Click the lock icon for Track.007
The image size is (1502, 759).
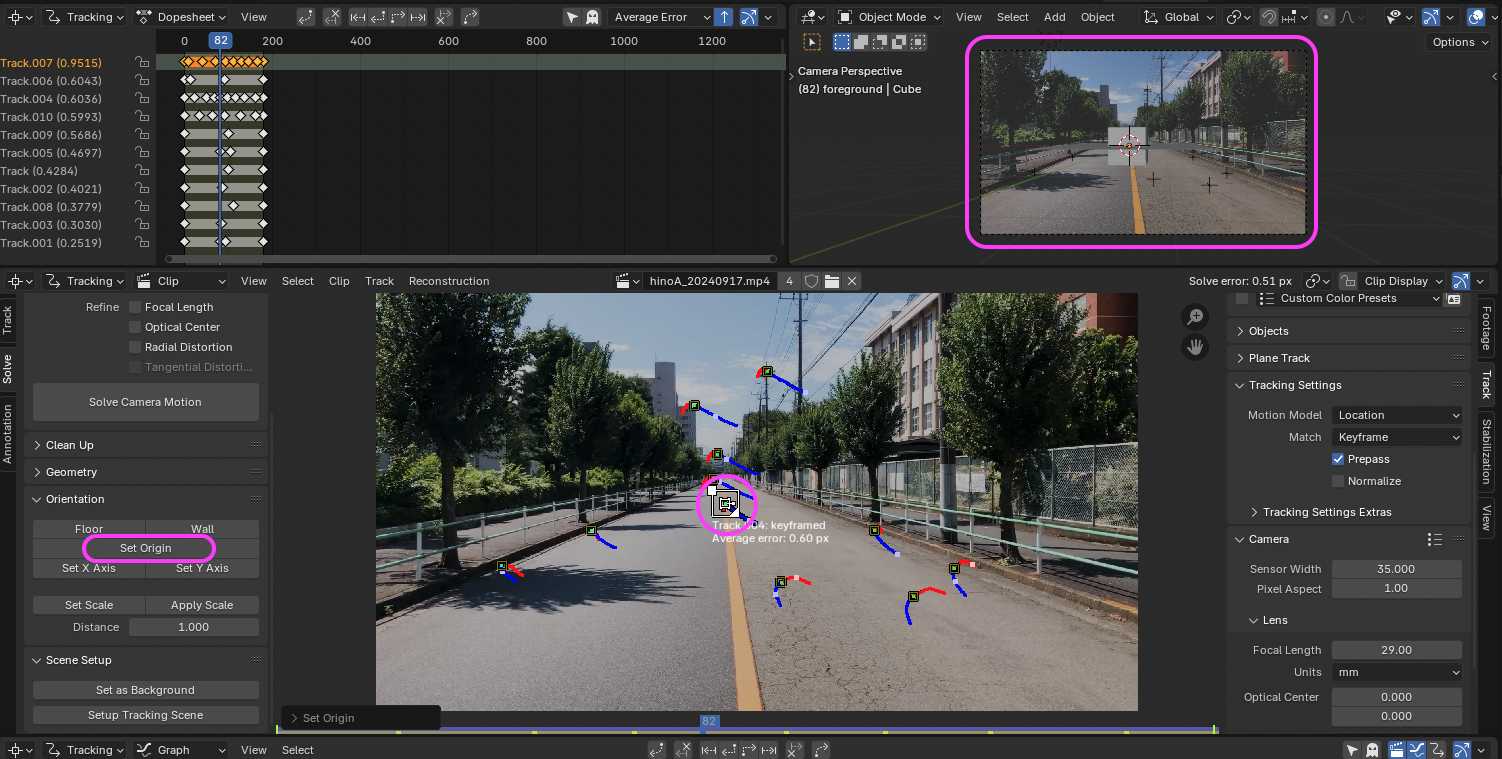pyautogui.click(x=143, y=63)
